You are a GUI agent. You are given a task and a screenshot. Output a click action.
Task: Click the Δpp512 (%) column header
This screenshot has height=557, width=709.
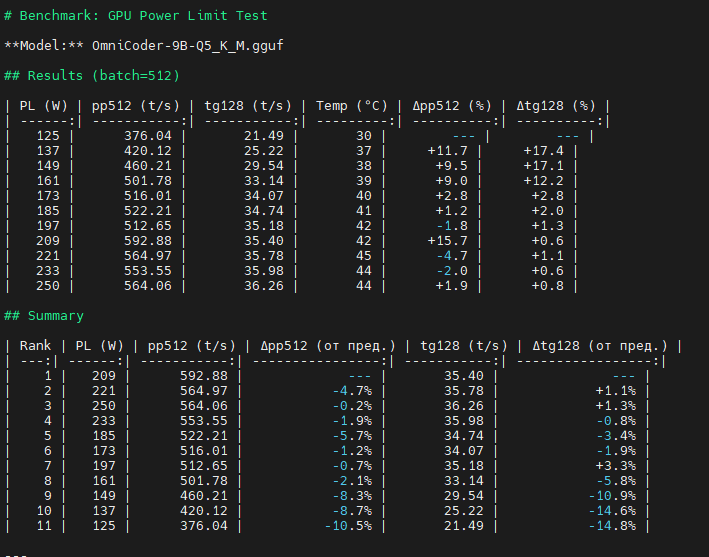452,106
